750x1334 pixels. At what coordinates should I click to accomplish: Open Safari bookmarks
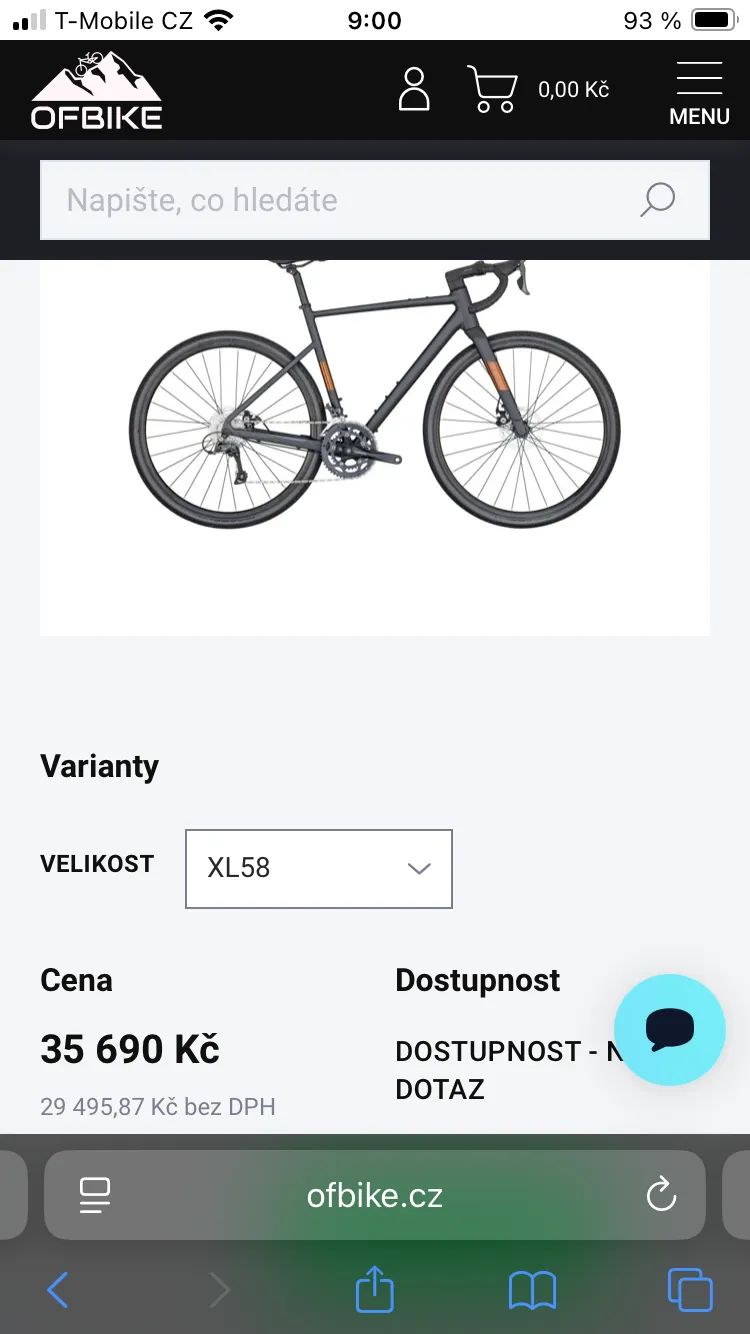532,1290
